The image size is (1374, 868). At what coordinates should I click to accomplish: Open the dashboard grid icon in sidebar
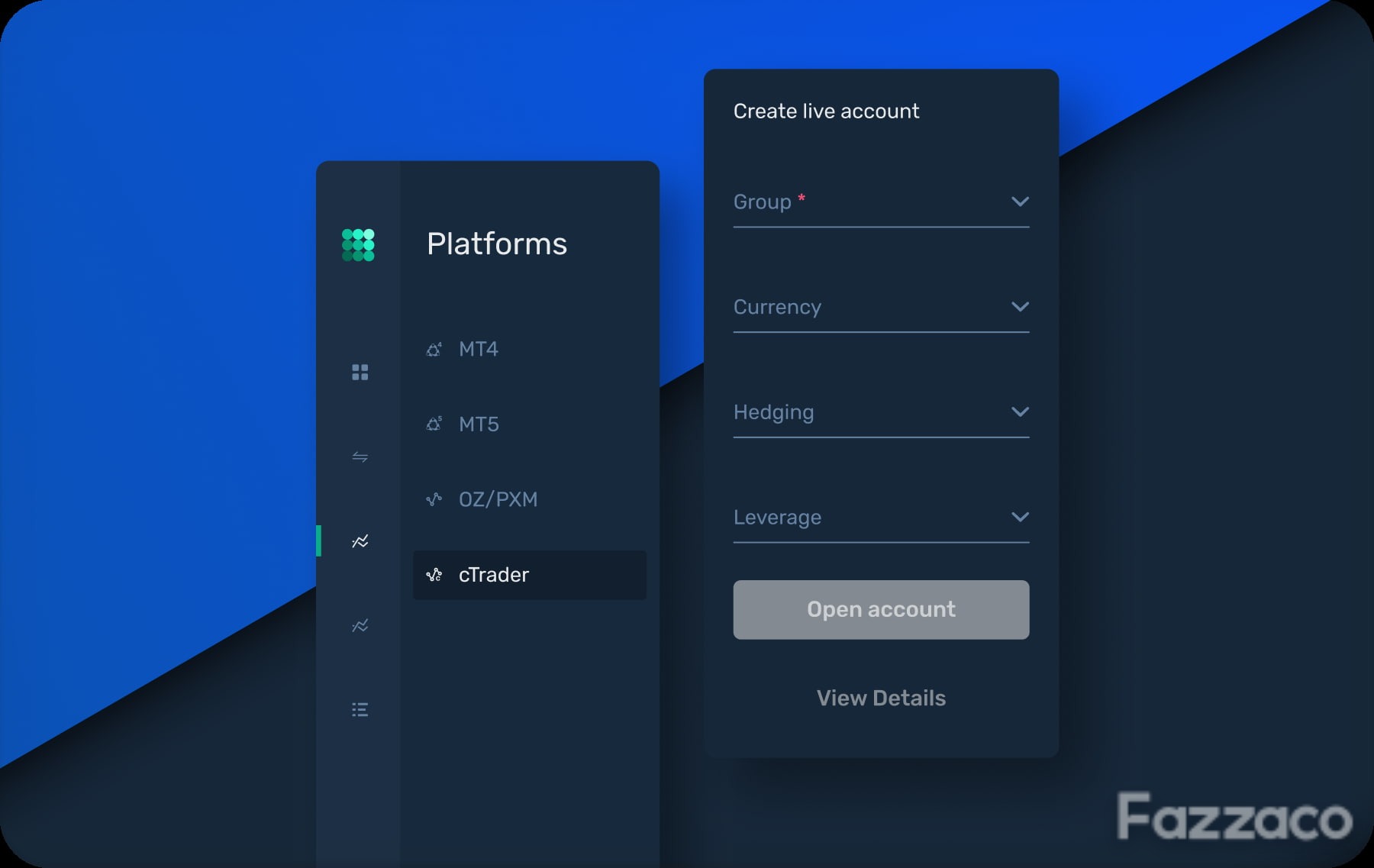[x=360, y=372]
